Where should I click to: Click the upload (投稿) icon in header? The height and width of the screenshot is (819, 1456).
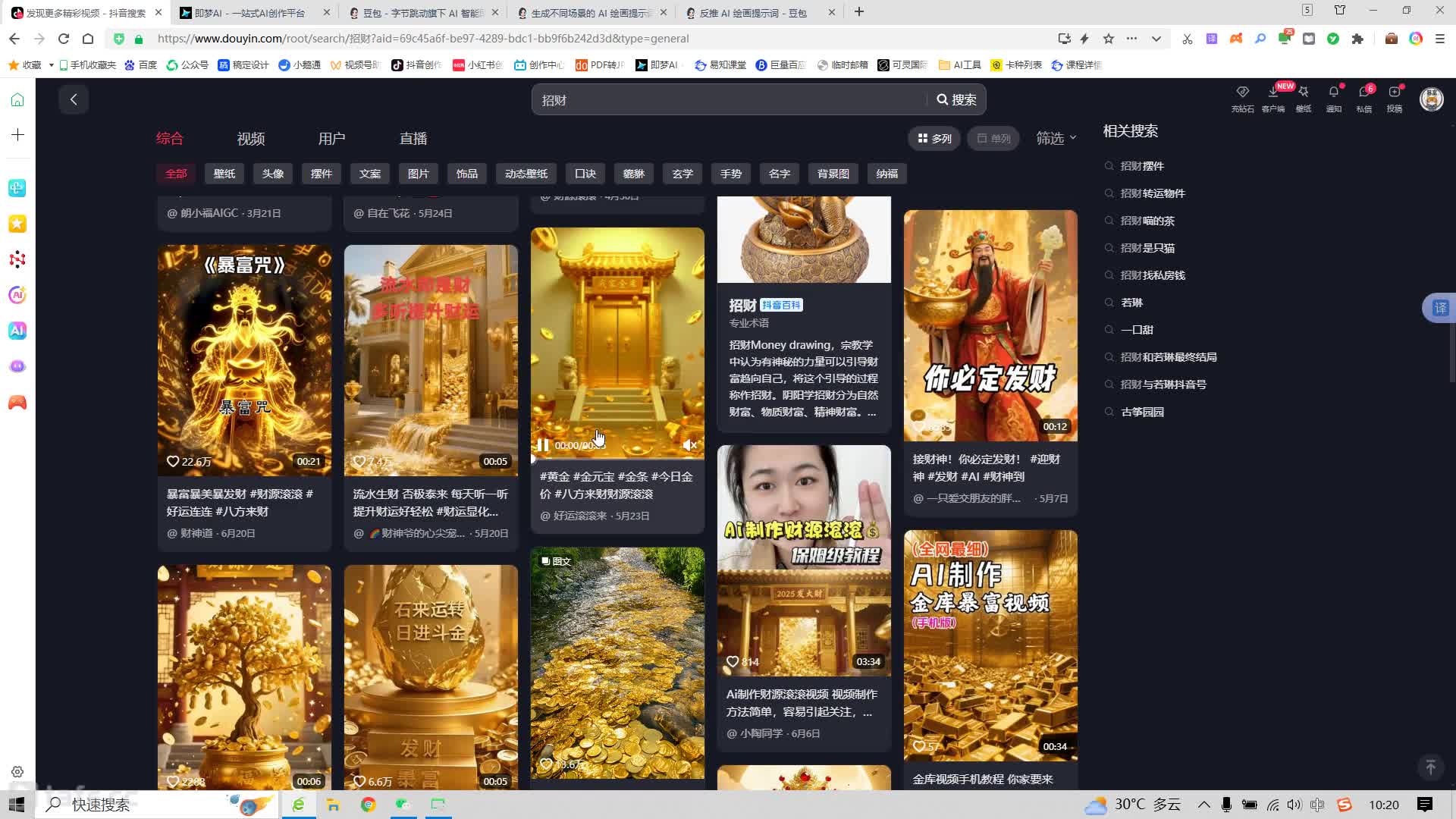coord(1394,93)
